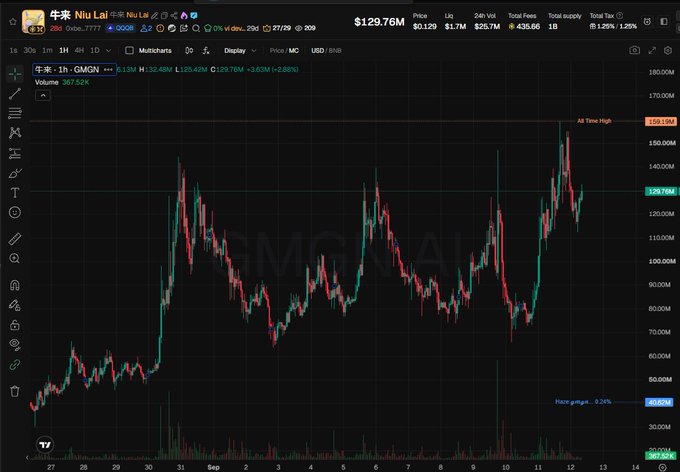Add Niu Lai to favorites with star icon

pos(13,22)
